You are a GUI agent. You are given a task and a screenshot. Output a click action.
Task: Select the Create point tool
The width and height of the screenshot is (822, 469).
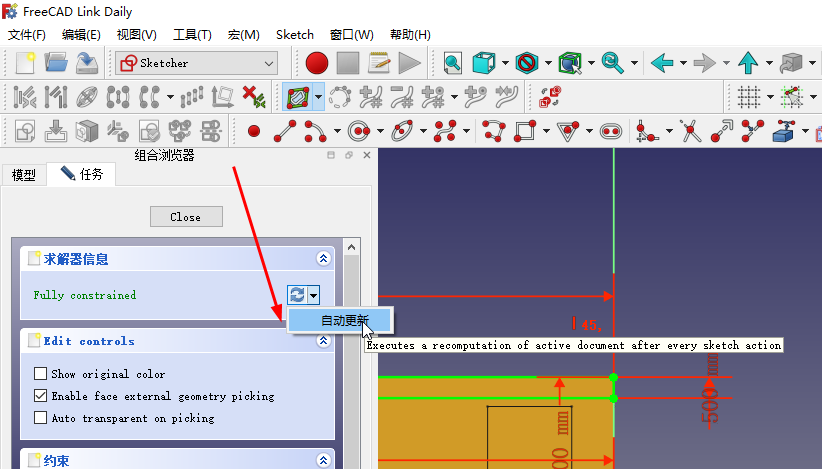(x=253, y=131)
